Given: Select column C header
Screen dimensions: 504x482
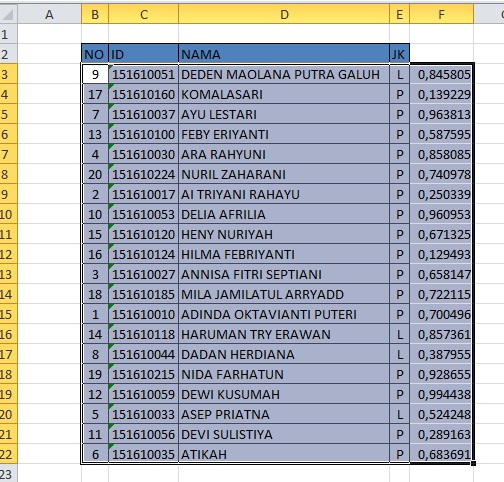Looking at the screenshot, I should (x=144, y=15).
